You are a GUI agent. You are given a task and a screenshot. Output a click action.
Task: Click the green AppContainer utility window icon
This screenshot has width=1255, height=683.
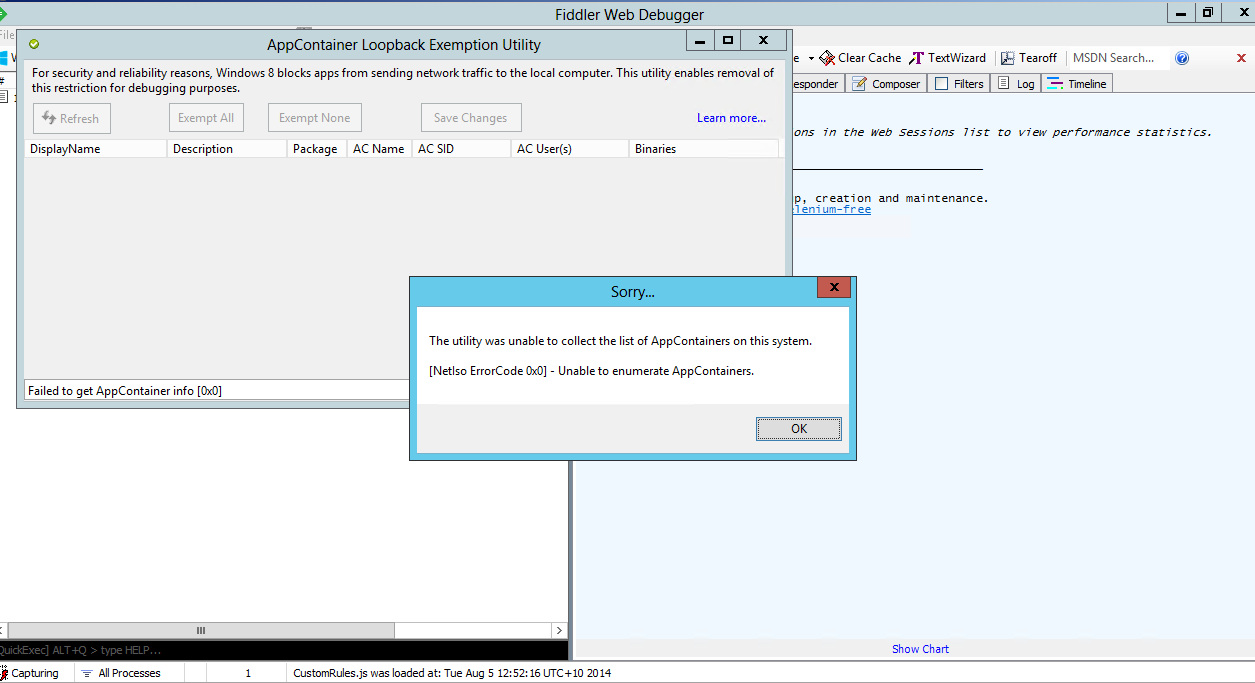[x=34, y=44]
